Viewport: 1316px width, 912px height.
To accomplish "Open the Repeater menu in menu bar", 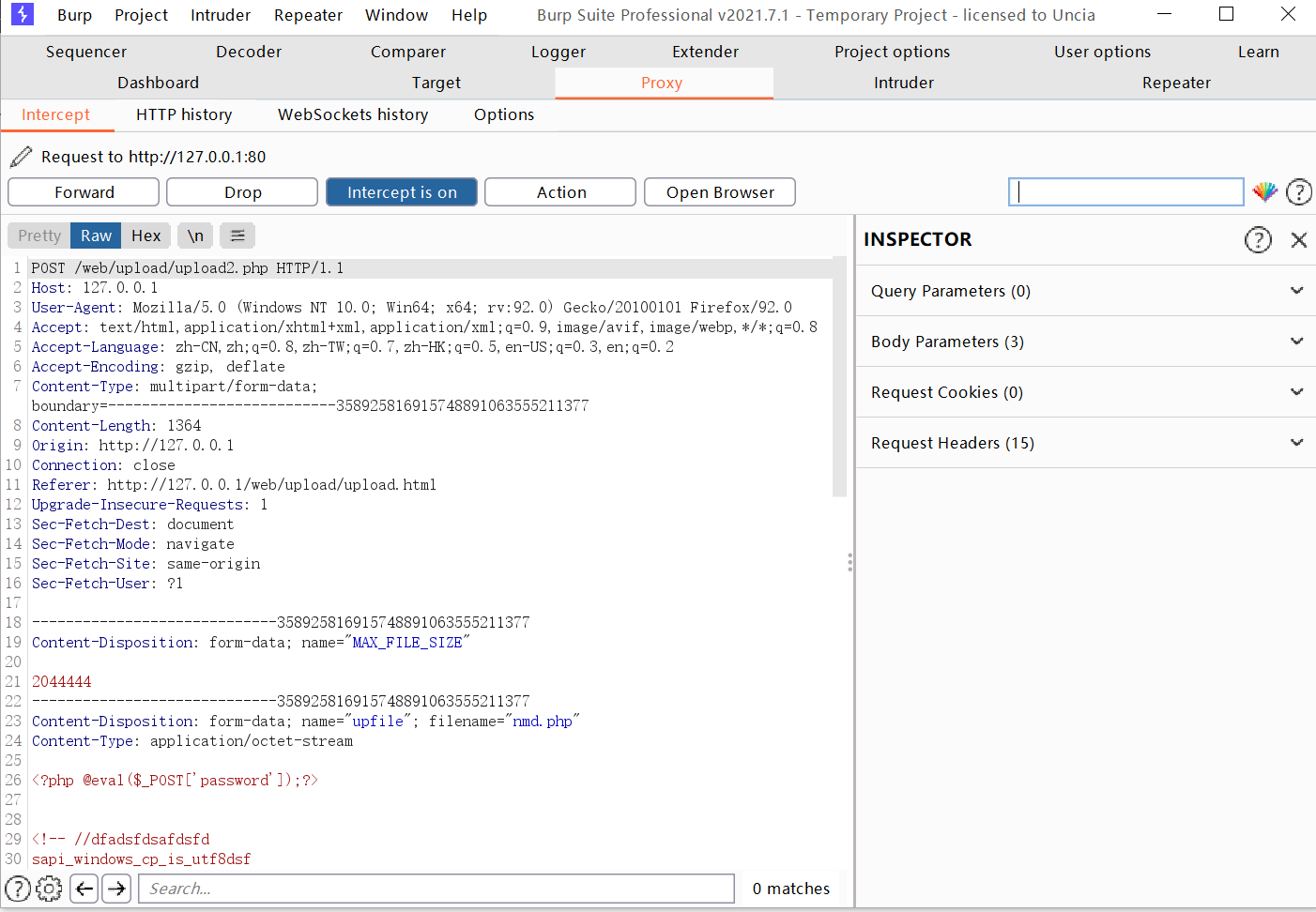I will 308,15.
